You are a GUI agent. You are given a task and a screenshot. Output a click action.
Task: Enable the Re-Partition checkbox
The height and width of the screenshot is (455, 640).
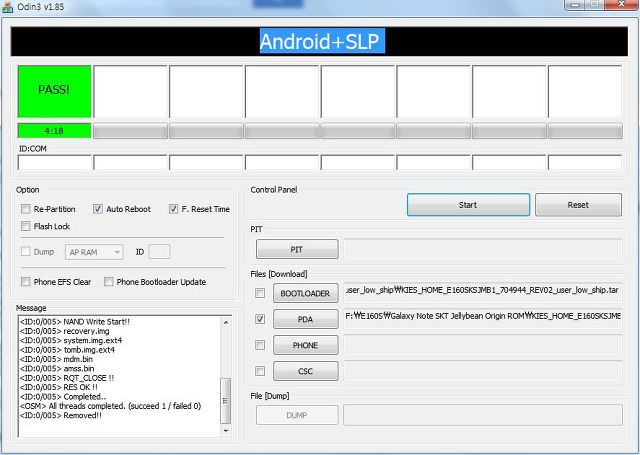(25, 209)
